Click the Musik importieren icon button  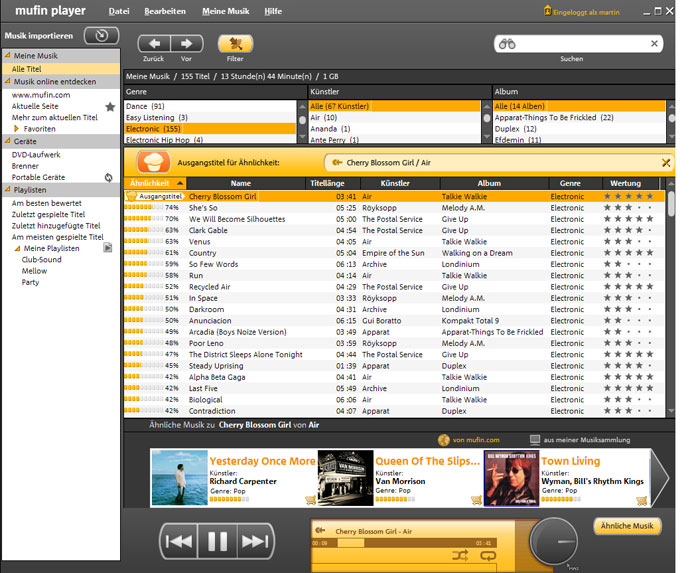[101, 35]
